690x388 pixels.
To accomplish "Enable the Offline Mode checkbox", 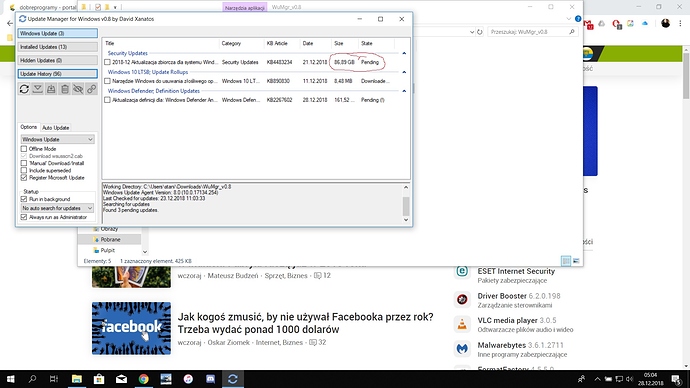I will coord(24,149).
